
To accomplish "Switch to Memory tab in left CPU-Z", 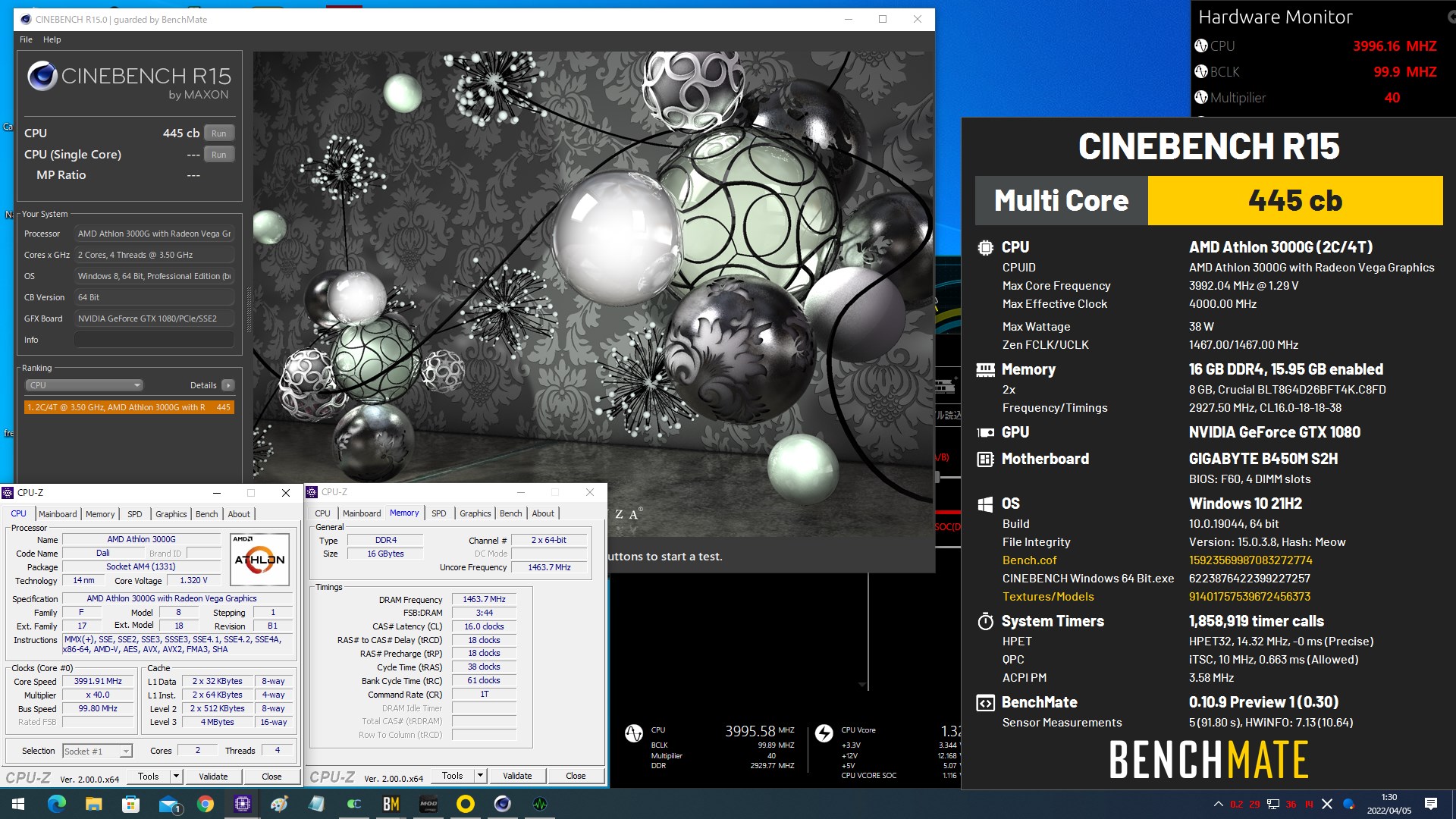I will point(100,514).
